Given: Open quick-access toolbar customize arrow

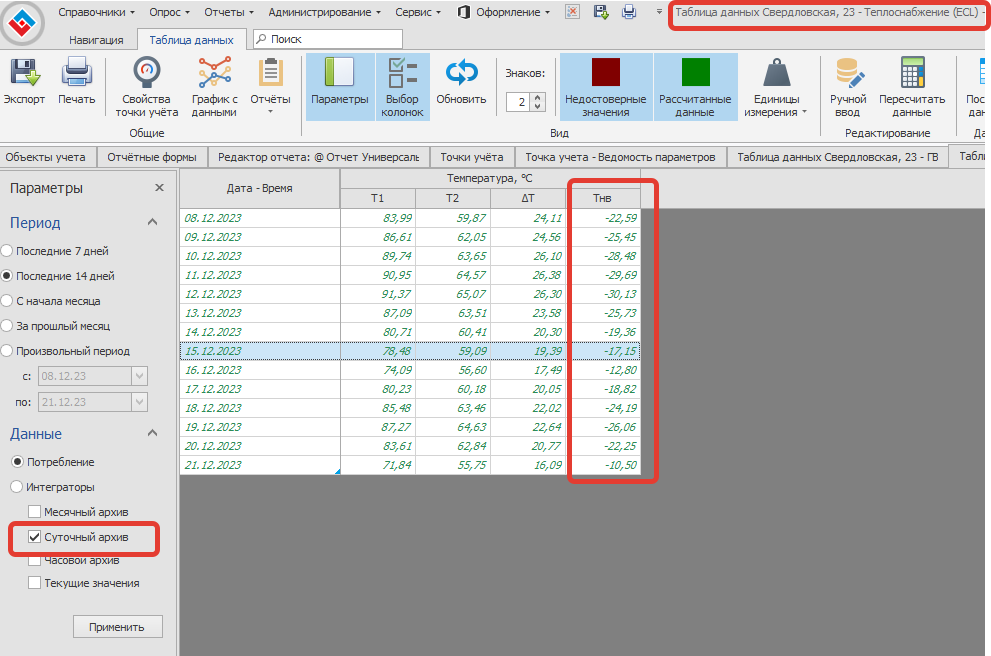Looking at the screenshot, I should [659, 11].
